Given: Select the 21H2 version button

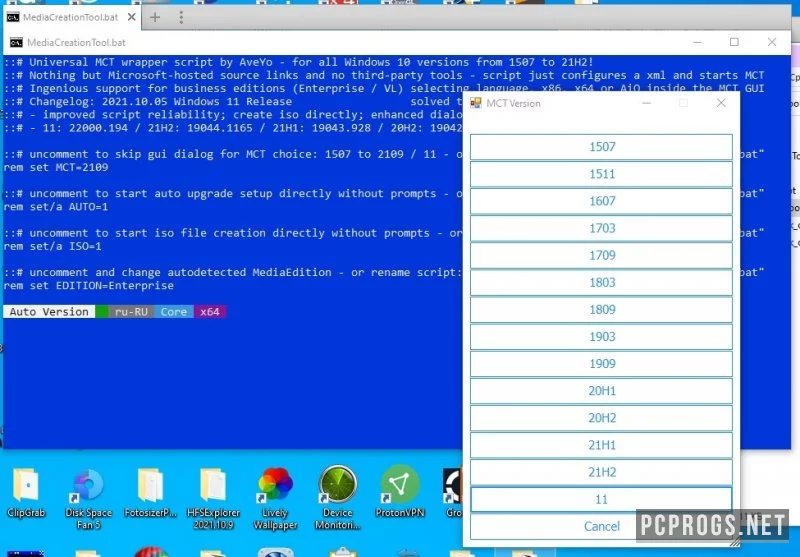Looking at the screenshot, I should tap(602, 472).
